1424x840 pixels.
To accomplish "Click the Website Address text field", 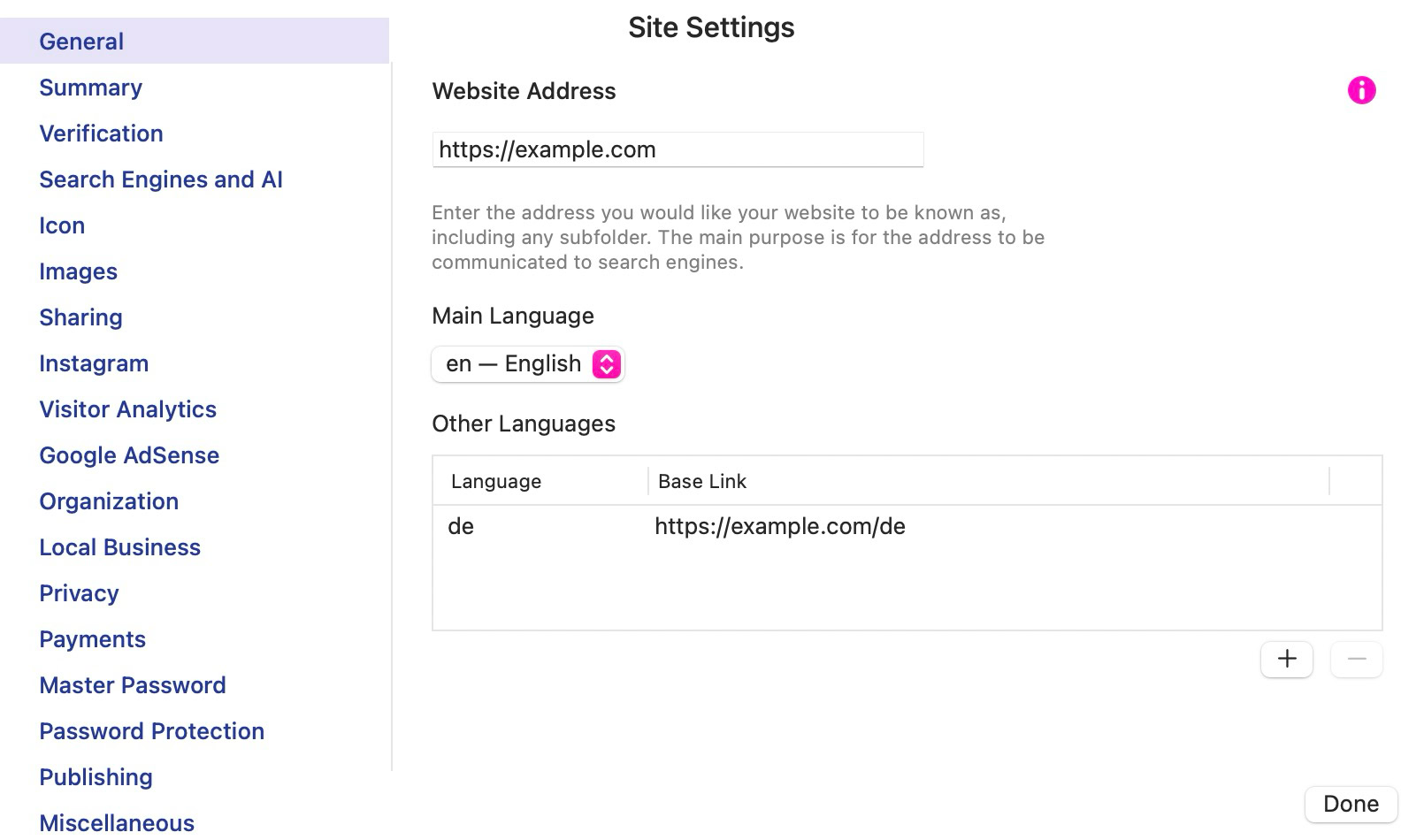I will point(678,149).
